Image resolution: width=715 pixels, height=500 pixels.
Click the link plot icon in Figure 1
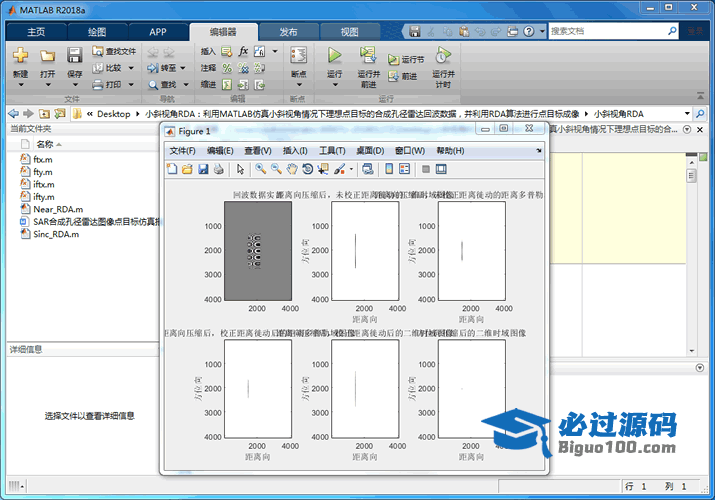(368, 169)
